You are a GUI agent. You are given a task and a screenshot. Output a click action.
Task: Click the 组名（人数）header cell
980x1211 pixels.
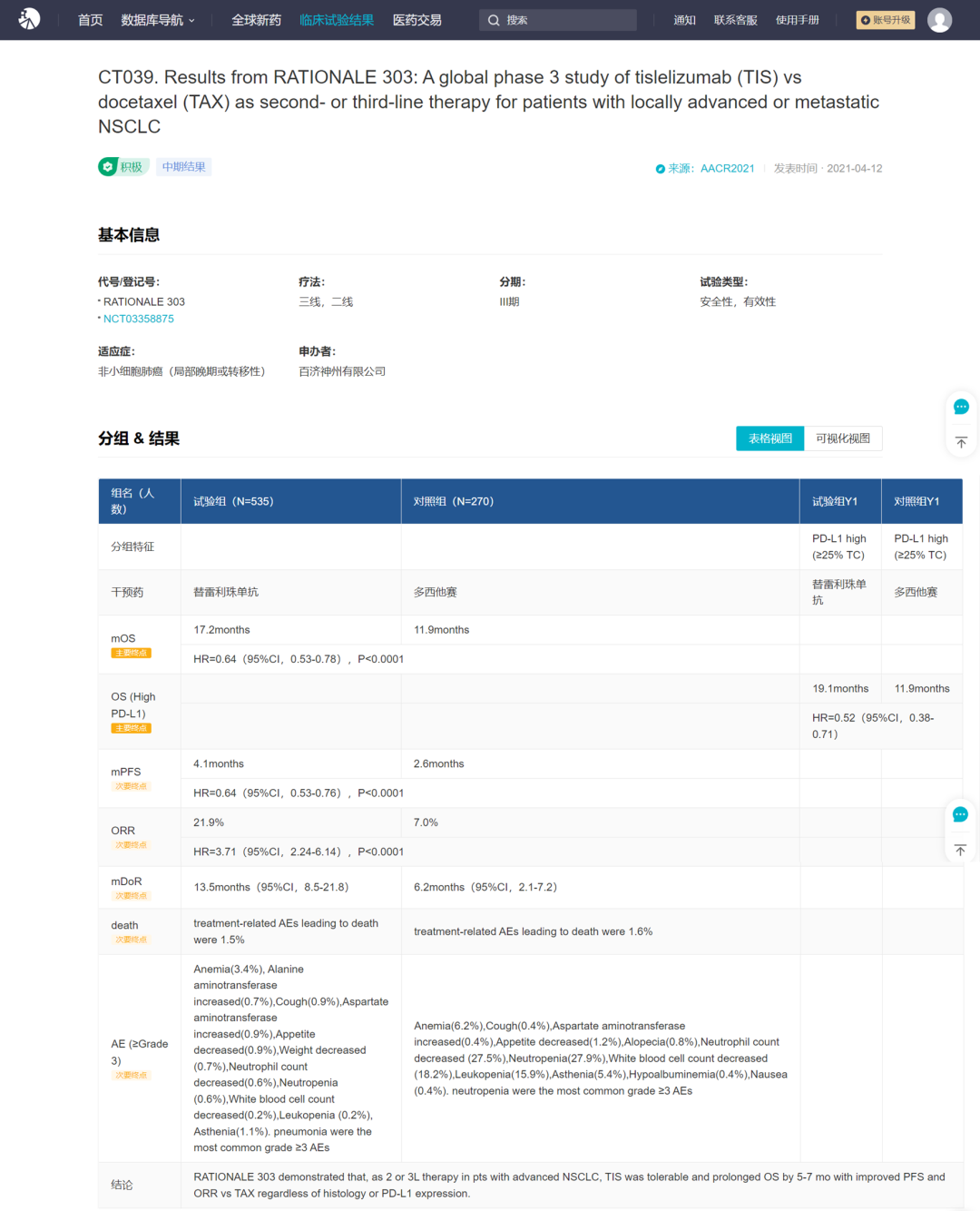click(140, 501)
